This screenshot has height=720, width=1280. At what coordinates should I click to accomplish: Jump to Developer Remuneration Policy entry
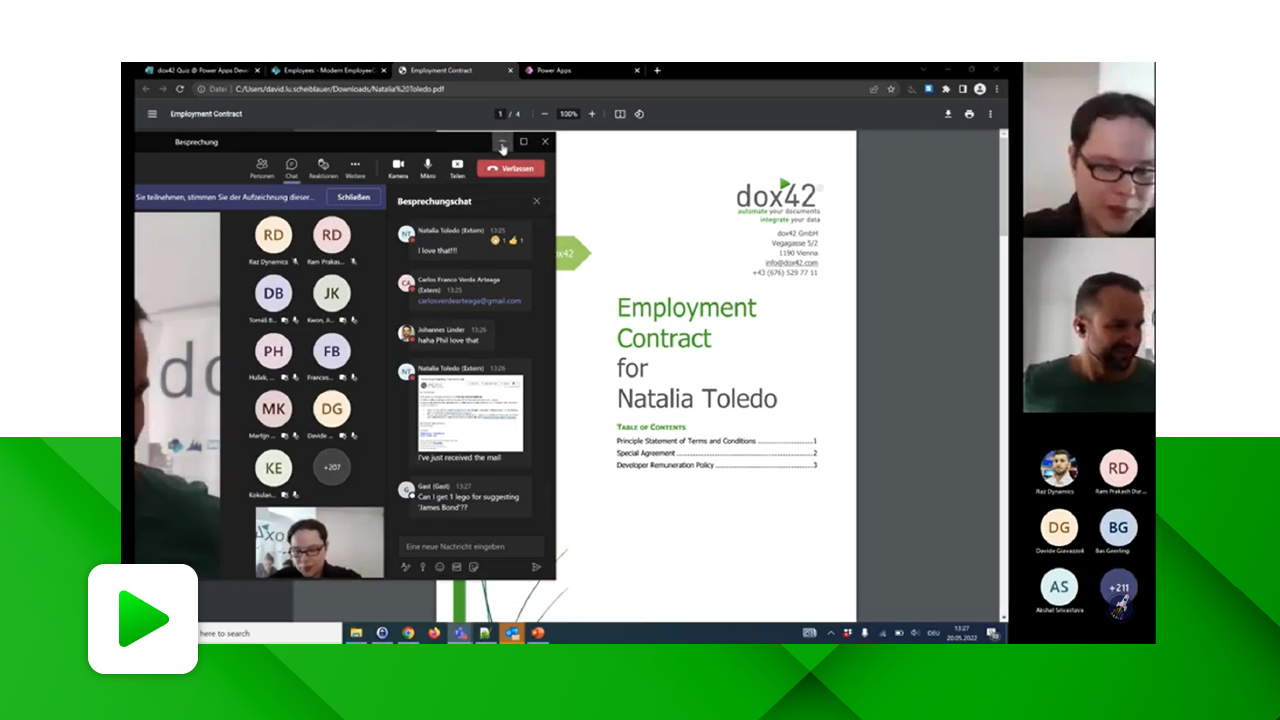point(717,465)
